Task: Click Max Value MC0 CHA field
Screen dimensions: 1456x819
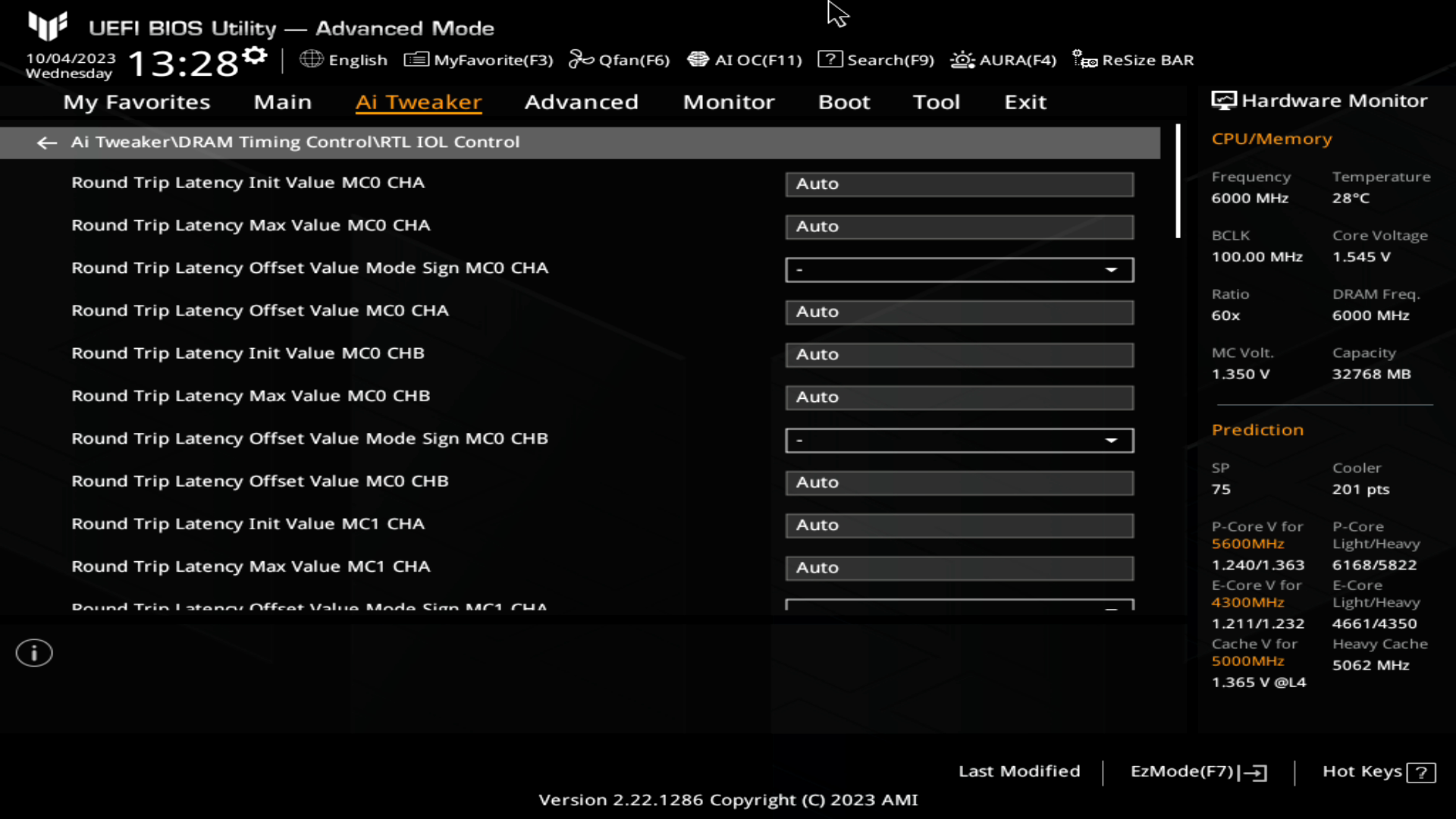Action: (959, 227)
